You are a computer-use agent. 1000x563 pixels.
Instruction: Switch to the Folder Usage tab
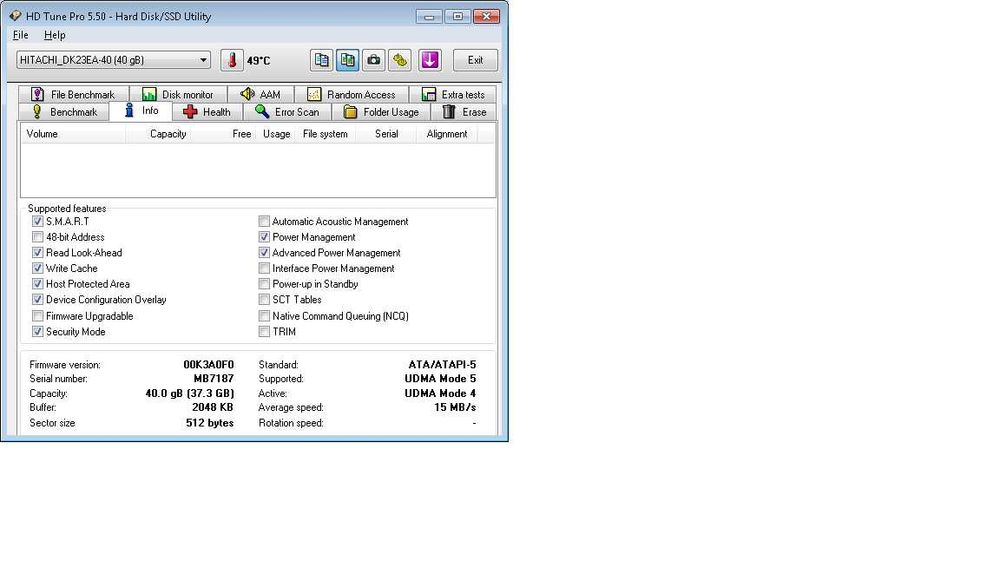point(381,112)
